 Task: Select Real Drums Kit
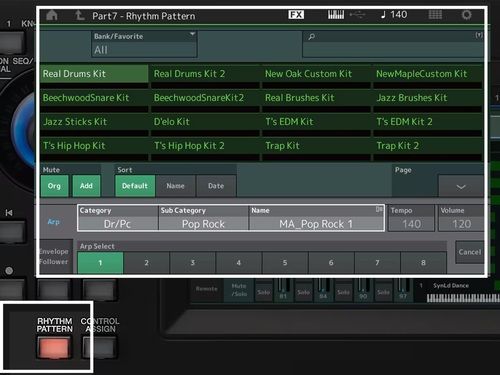[94, 74]
